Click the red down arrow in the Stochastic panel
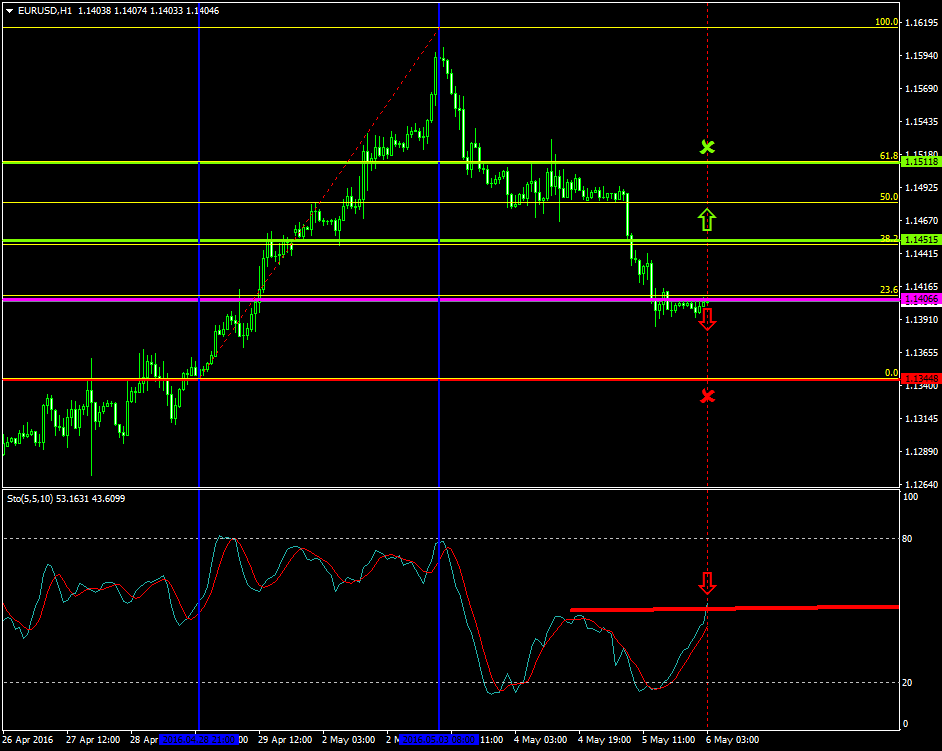Screen dimensions: 942x751 [x=708, y=583]
